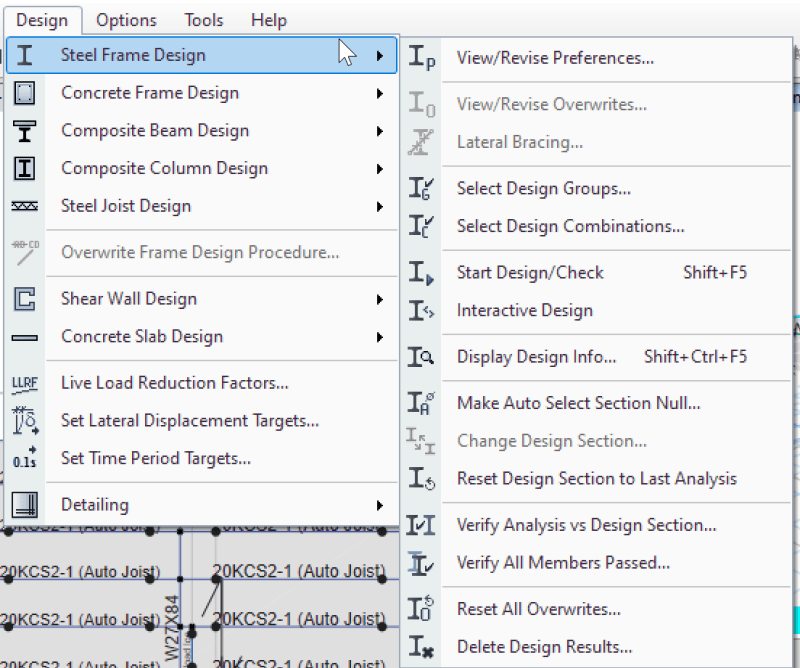Select Interactive Design
Viewport: 800px width, 668px height.
(x=597, y=310)
